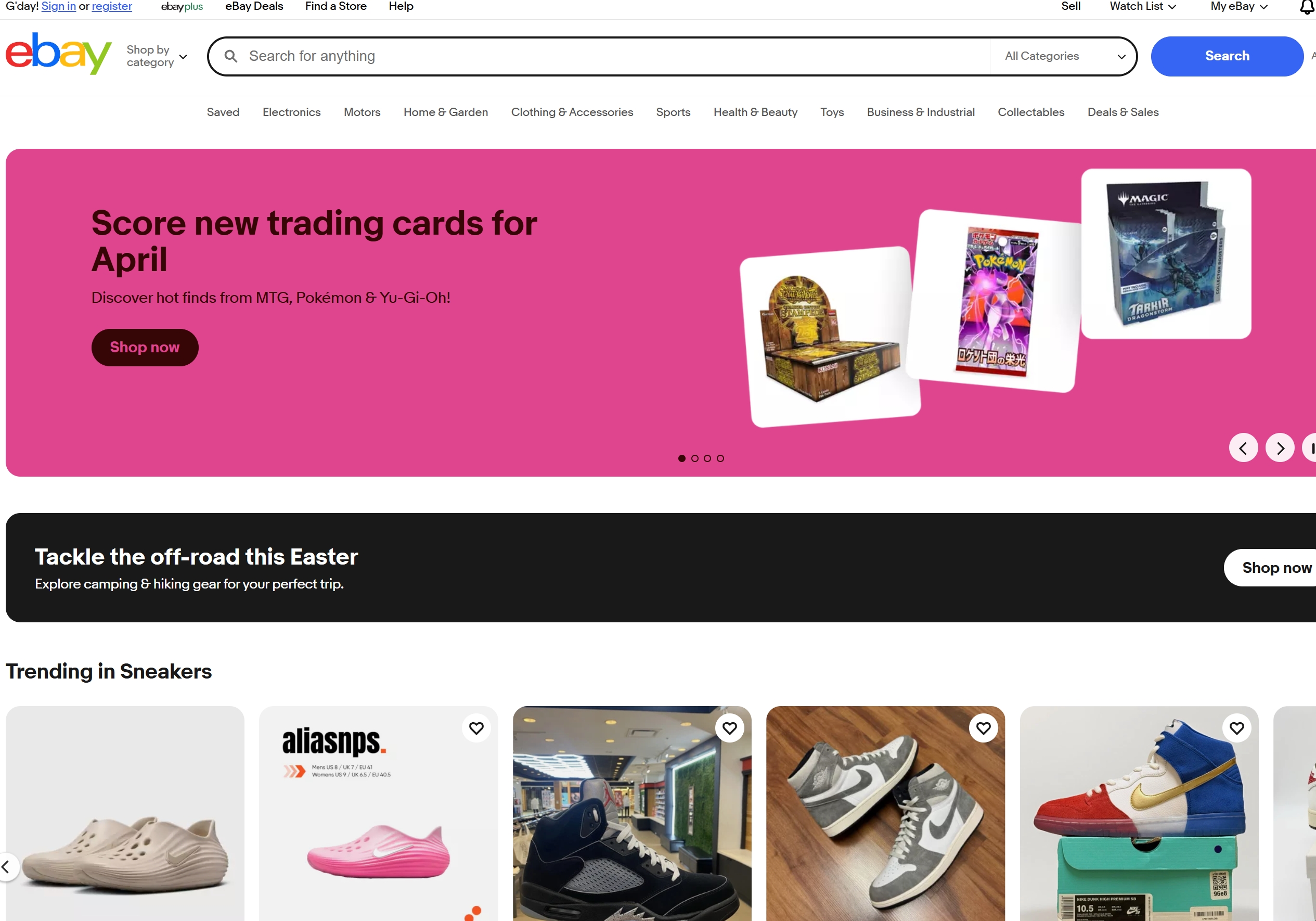
Task: Favorite the pink aliasnps sneaker listing
Action: pos(476,728)
